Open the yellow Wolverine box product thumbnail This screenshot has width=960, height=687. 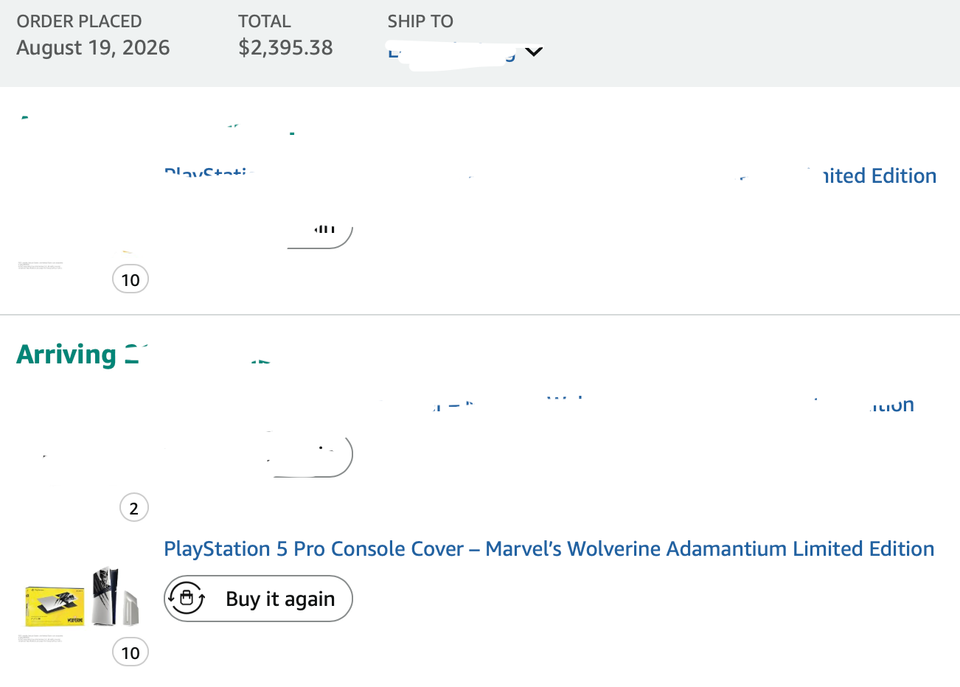click(54, 606)
